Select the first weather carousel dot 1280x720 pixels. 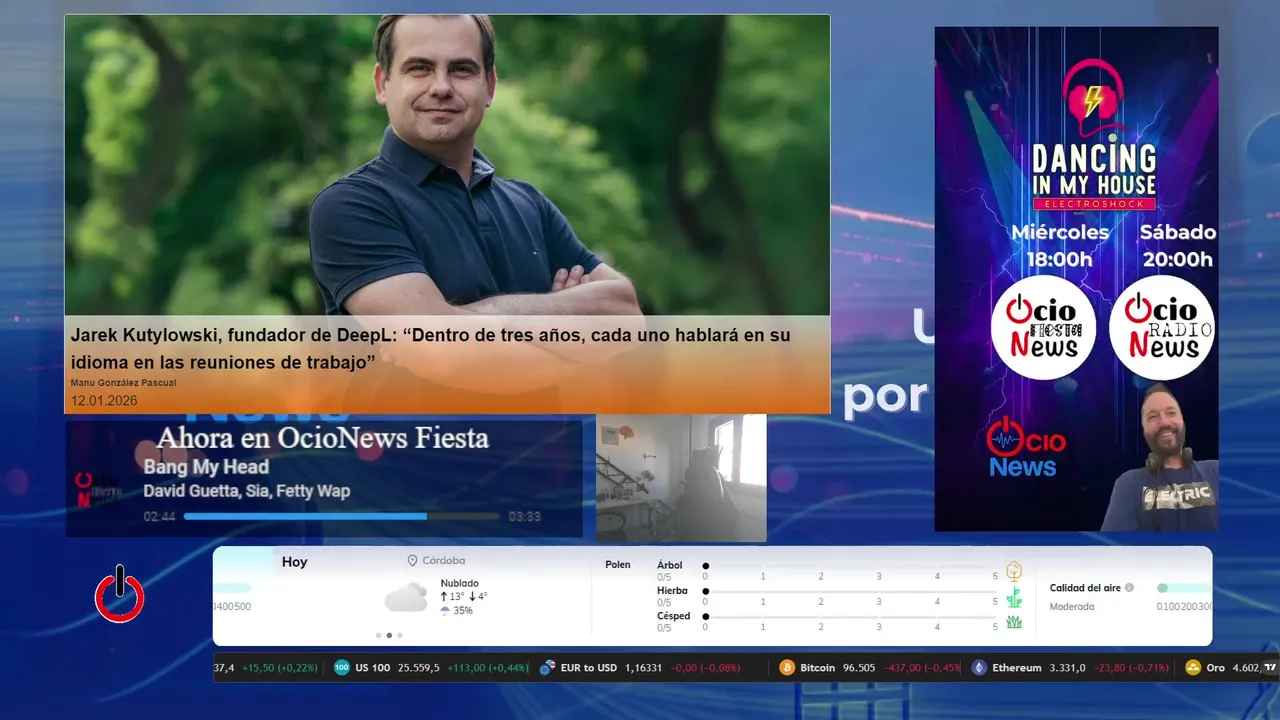tap(378, 635)
